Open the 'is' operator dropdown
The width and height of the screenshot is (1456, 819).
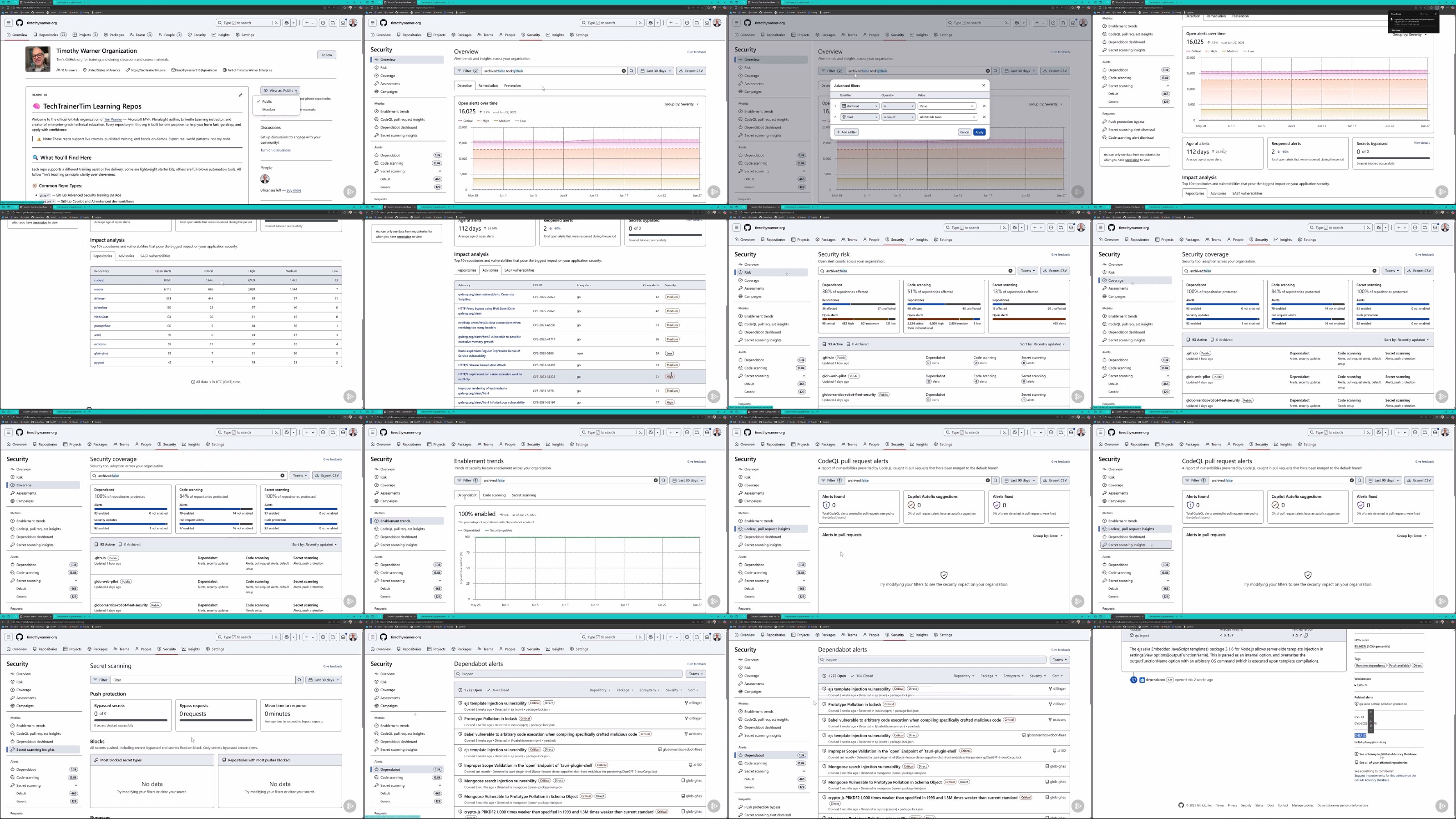tap(898, 106)
